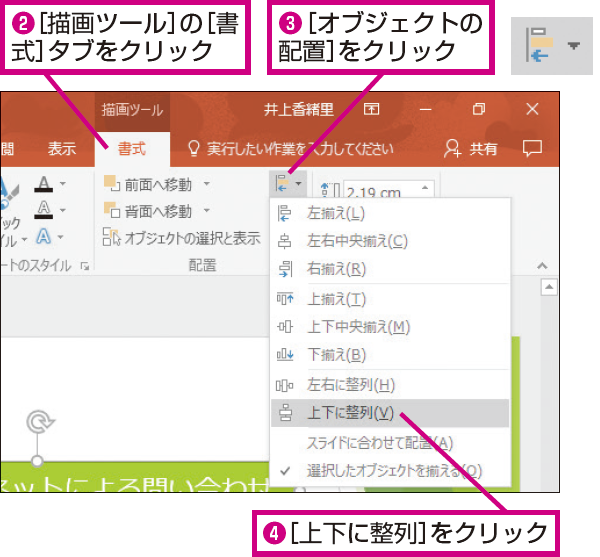Image resolution: width=600 pixels, height=557 pixels.
Task: Click the rotation handle on the shape
Action: coord(41,421)
